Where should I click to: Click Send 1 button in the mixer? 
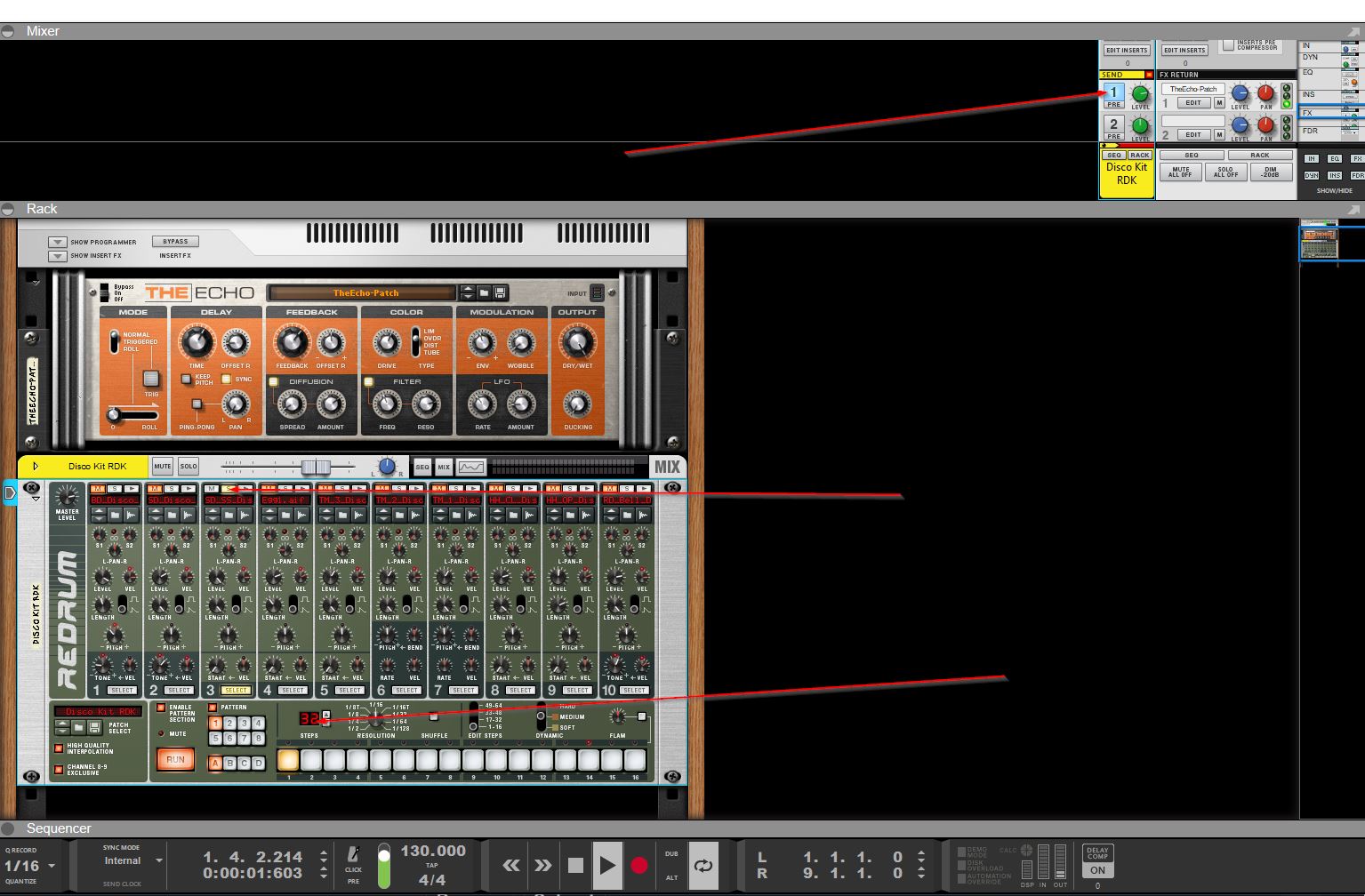(1113, 92)
